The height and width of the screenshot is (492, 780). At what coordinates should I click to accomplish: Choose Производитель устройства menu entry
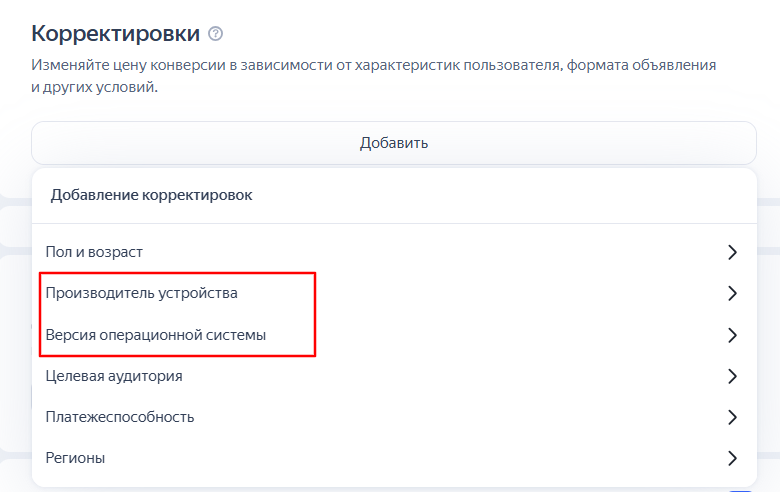click(x=141, y=293)
